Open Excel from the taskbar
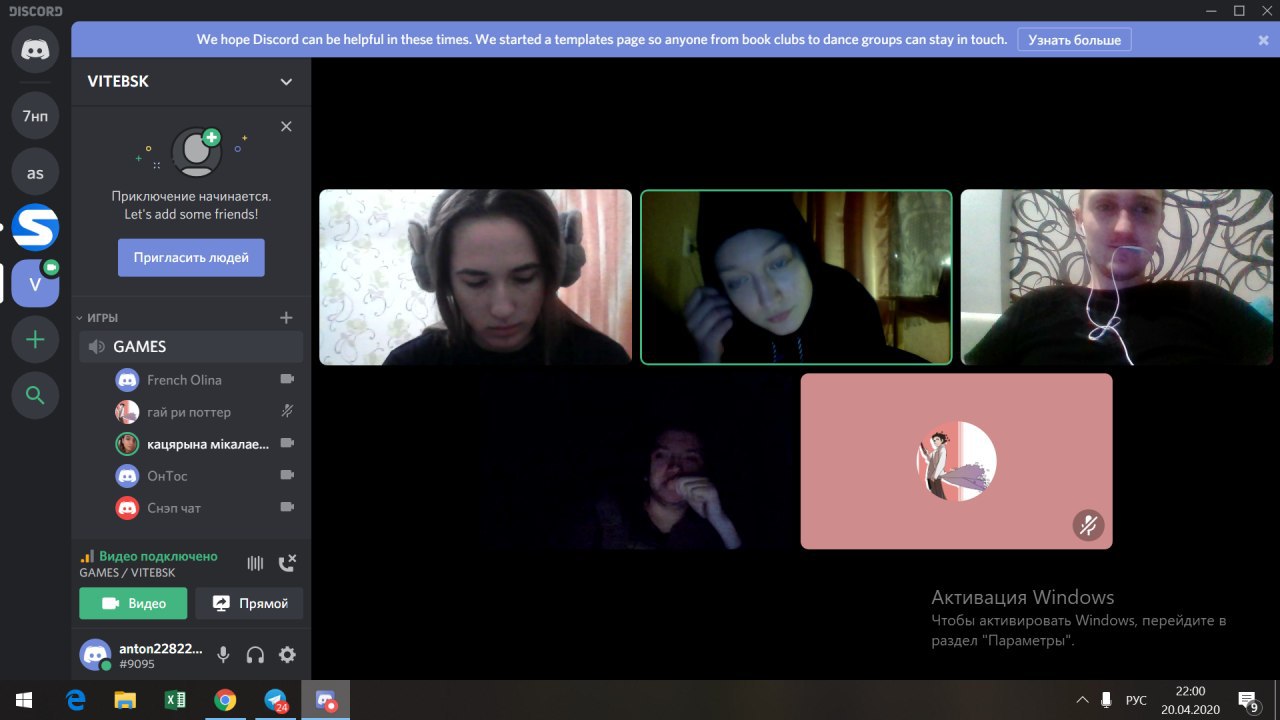 tap(175, 700)
